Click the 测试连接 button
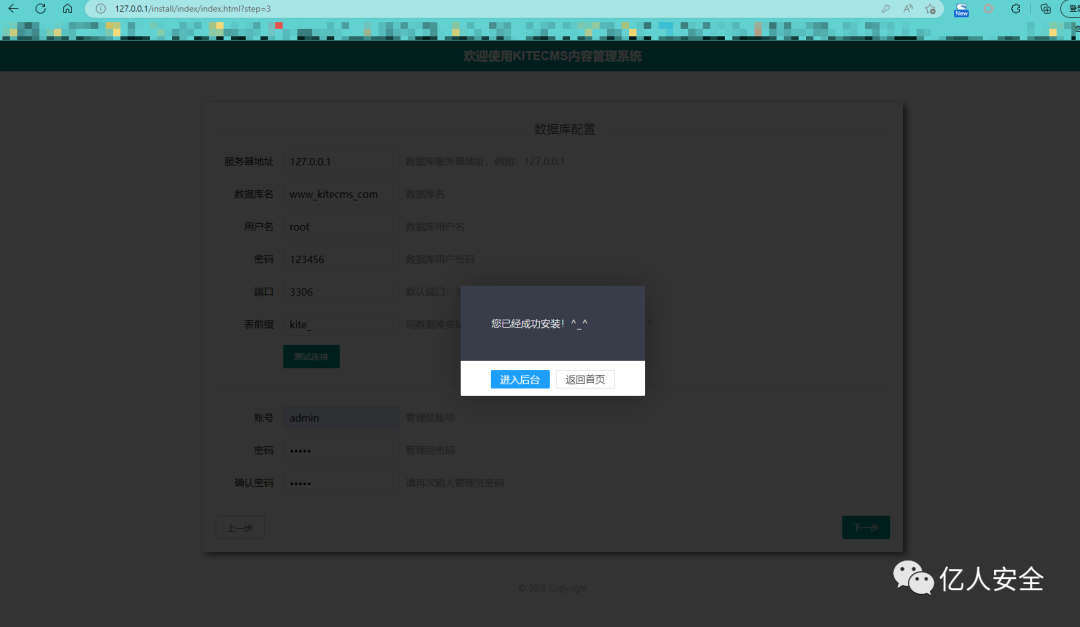 click(311, 356)
